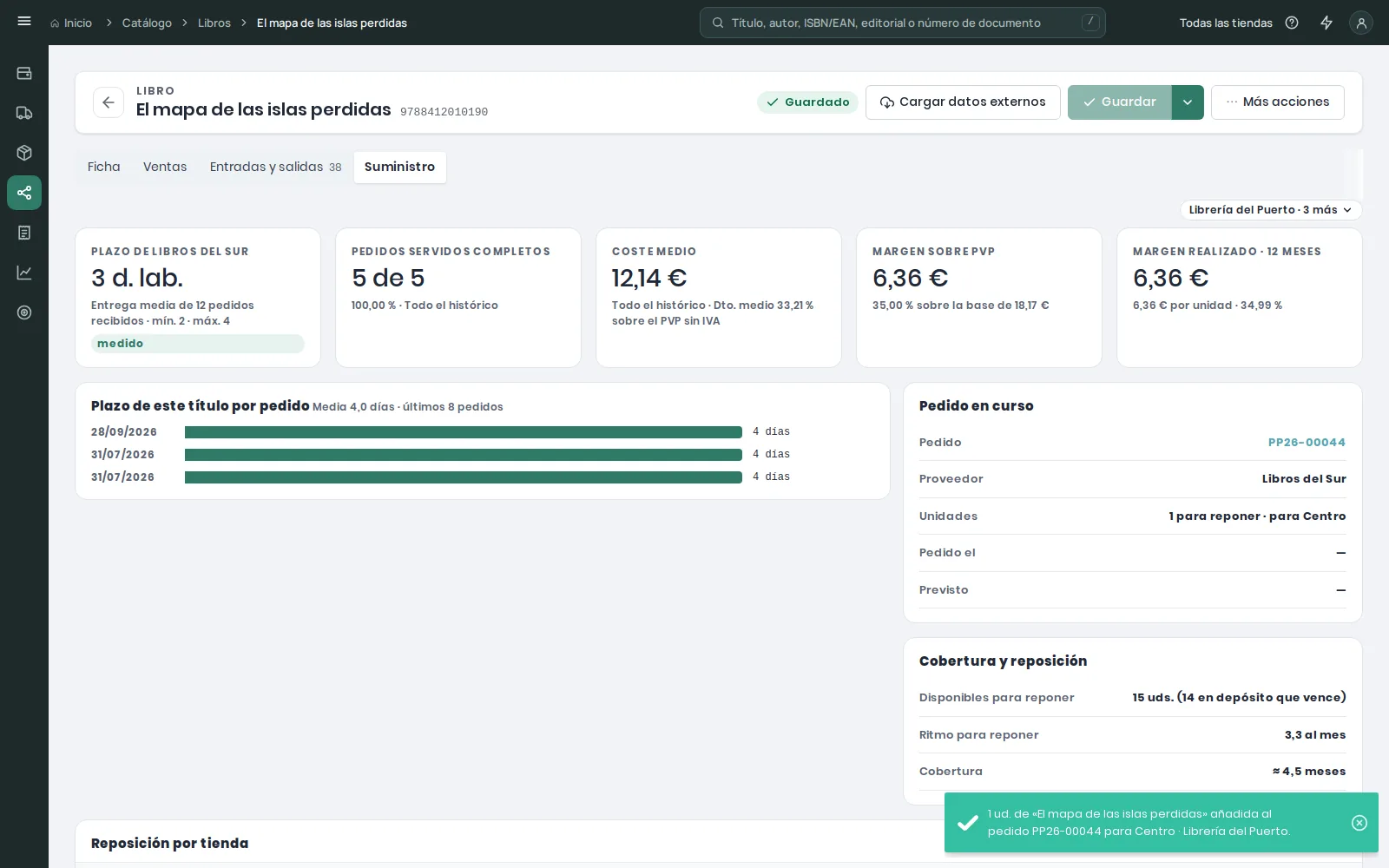Open the target circle sidebar icon
Image resolution: width=1389 pixels, height=868 pixels.
[x=24, y=312]
